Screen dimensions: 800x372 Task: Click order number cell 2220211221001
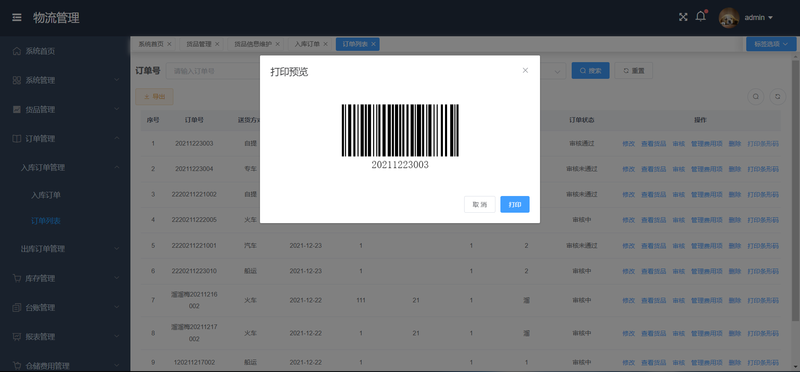click(194, 245)
